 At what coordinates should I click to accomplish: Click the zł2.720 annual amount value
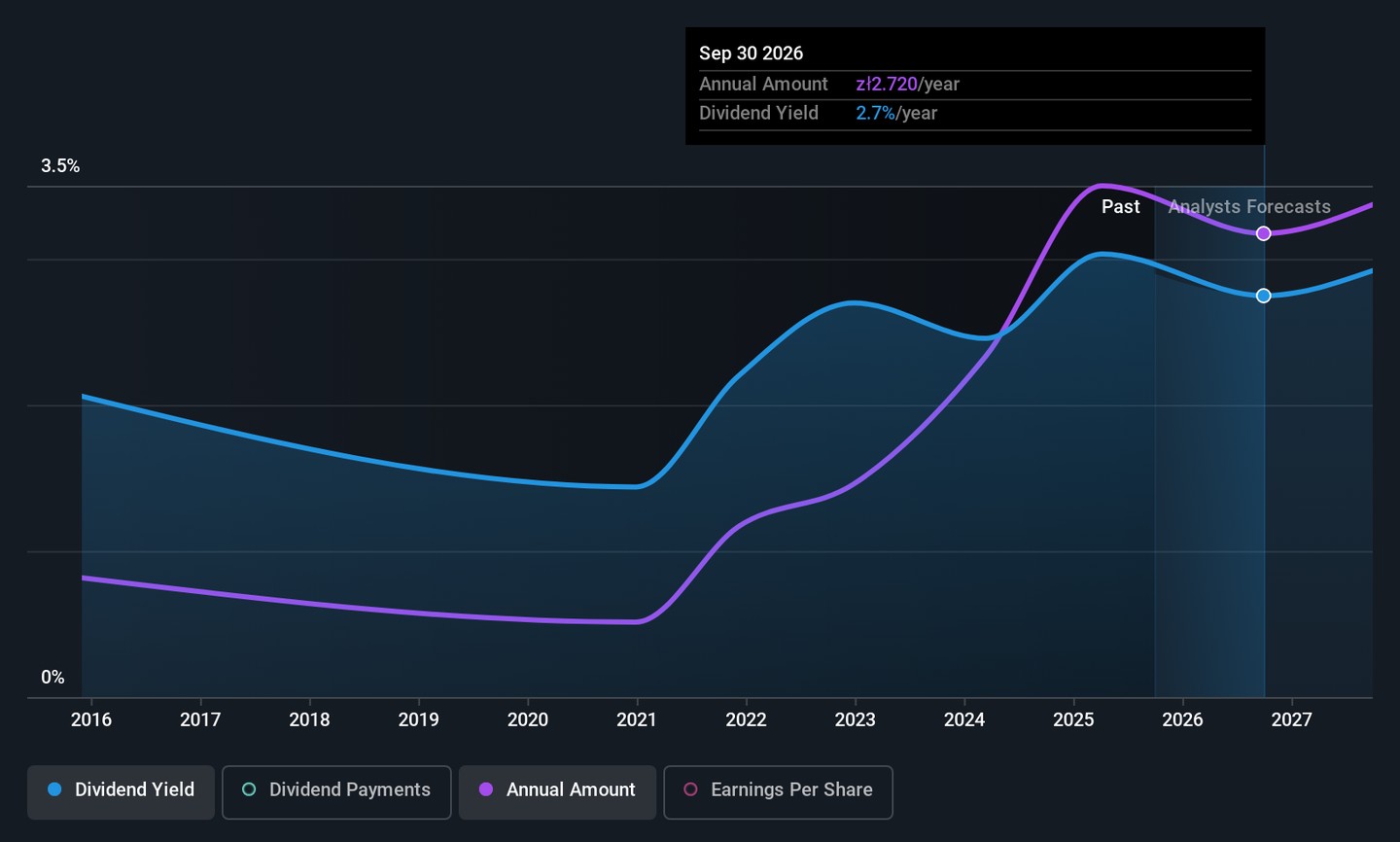tap(886, 85)
